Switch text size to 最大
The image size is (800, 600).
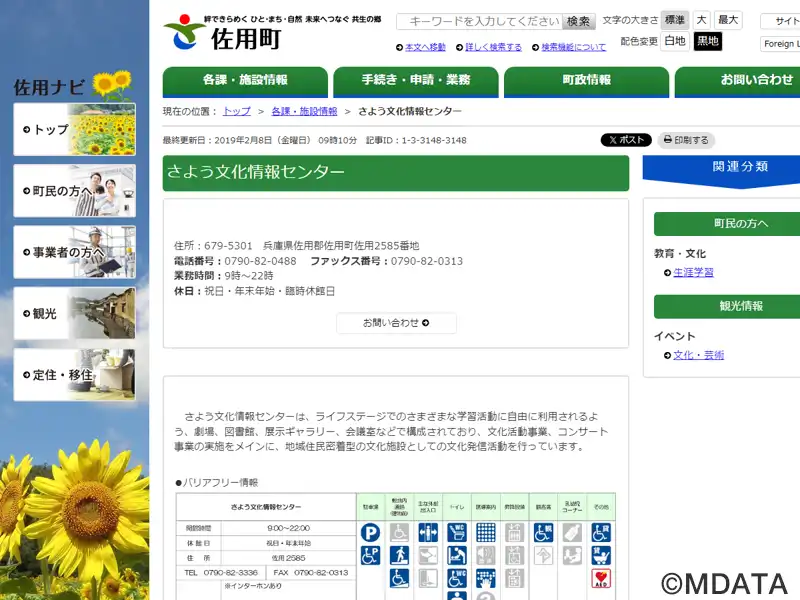coord(728,20)
